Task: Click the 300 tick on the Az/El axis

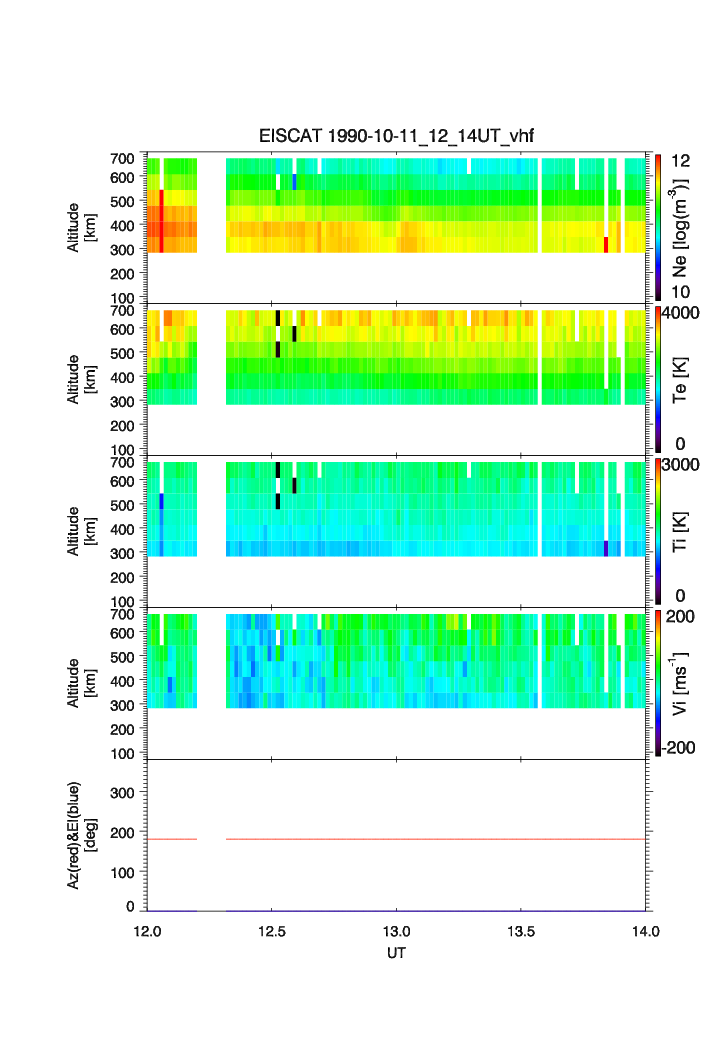Action: coord(122,793)
